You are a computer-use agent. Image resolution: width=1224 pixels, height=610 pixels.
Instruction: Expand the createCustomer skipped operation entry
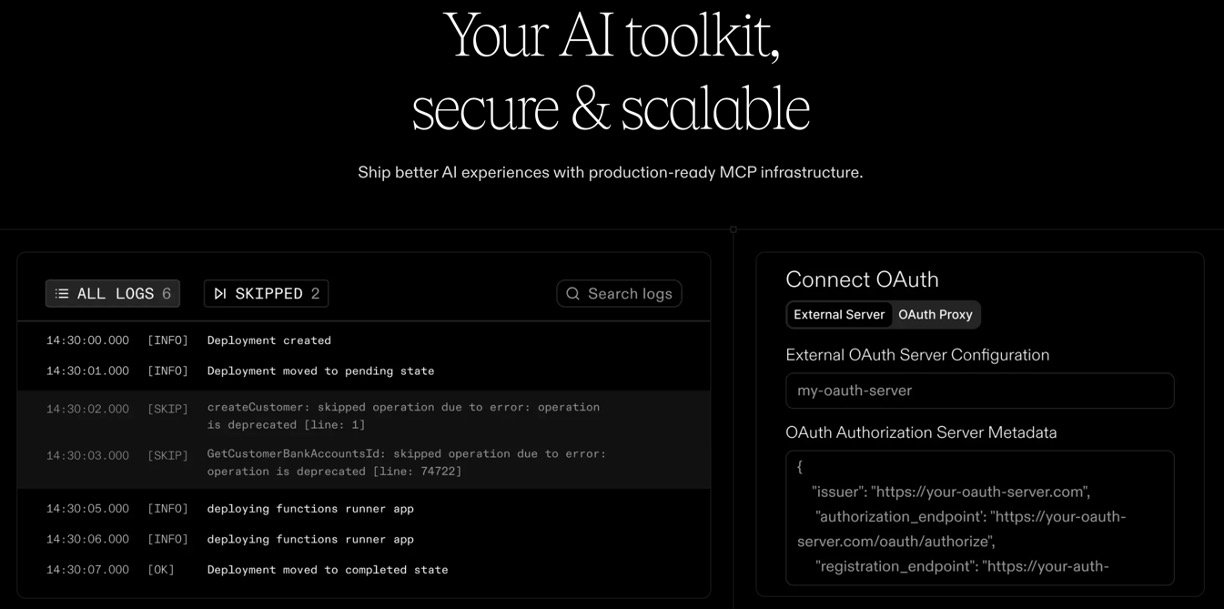pos(403,416)
